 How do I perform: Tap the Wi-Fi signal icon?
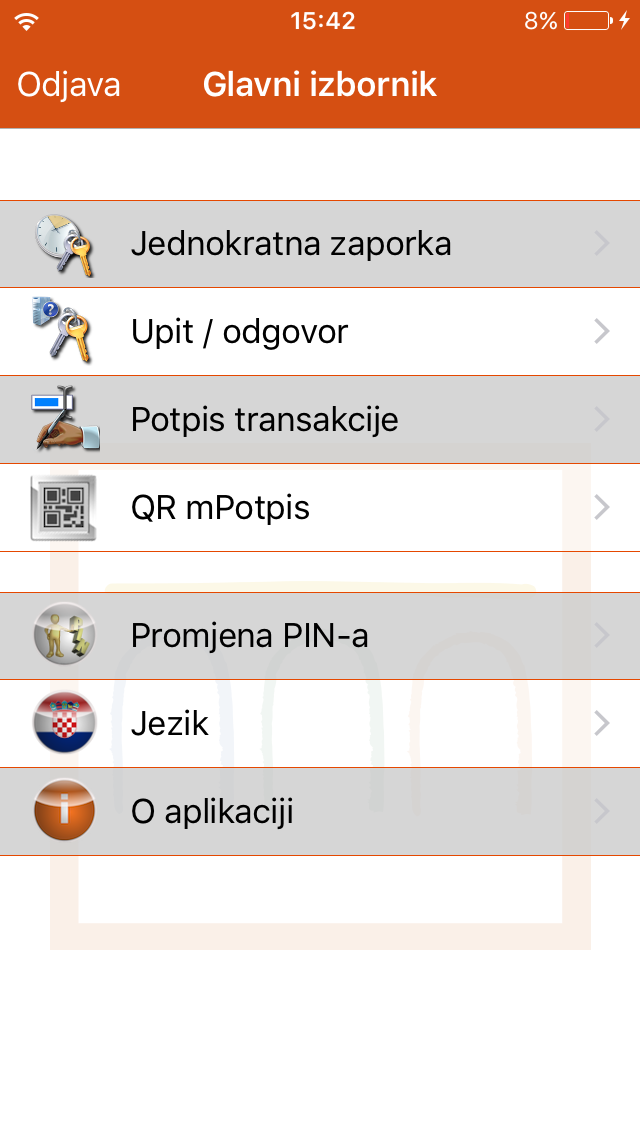point(27,21)
